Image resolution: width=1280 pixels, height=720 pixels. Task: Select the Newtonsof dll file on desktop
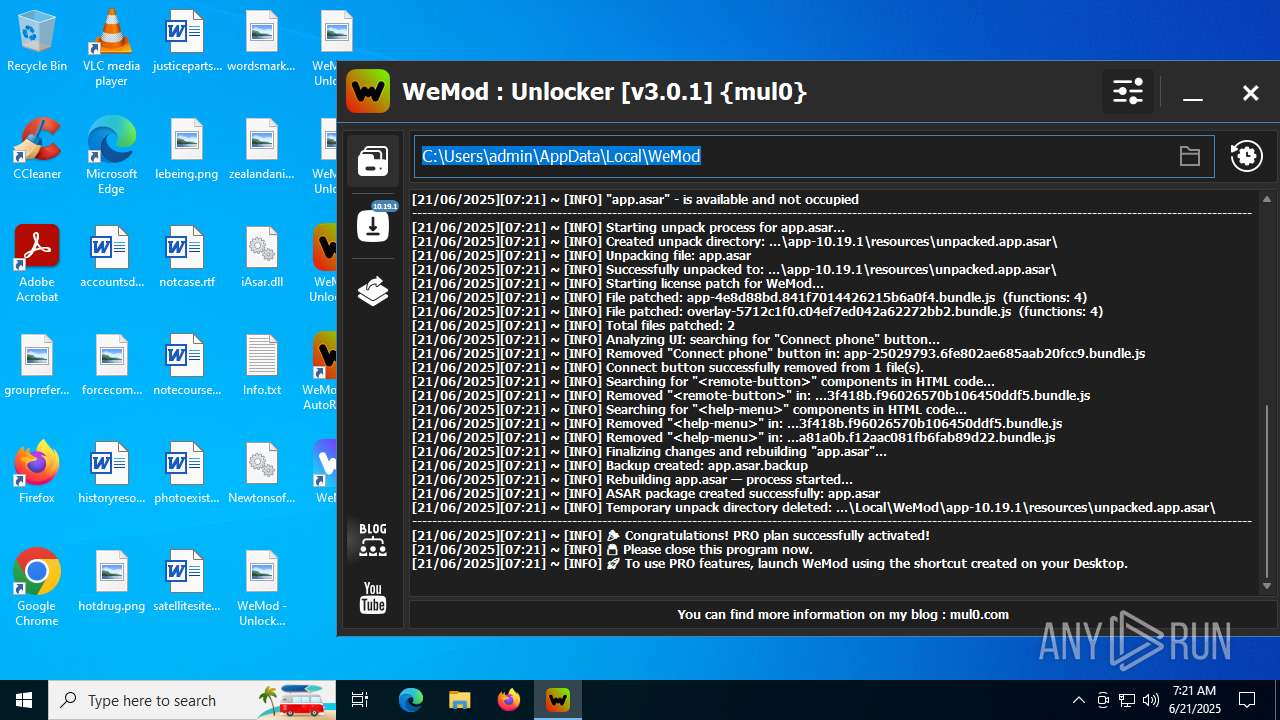tap(261, 475)
